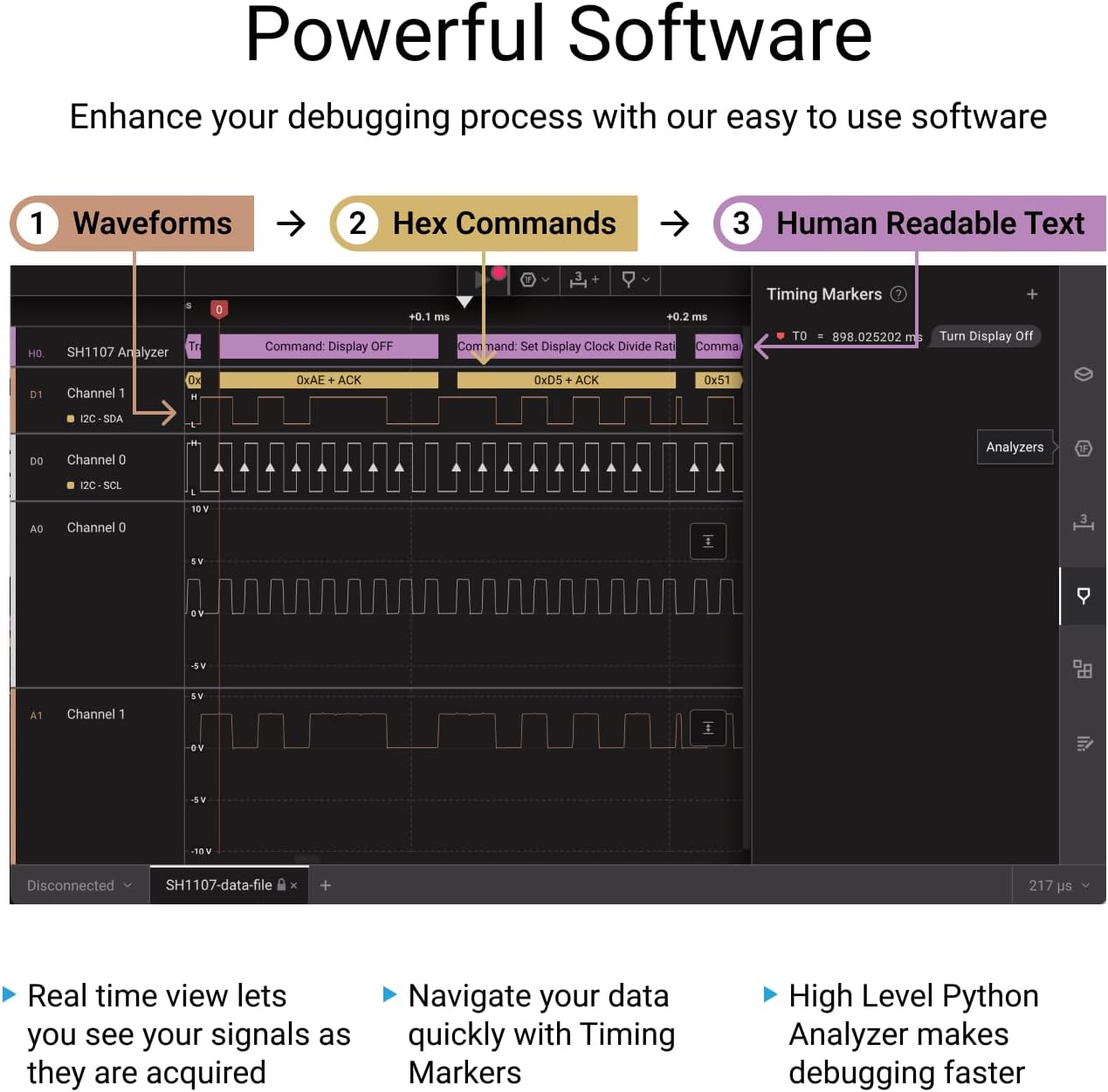Select the red T0 timing marker flag
The width and height of the screenshot is (1108, 1092).
coord(781,335)
